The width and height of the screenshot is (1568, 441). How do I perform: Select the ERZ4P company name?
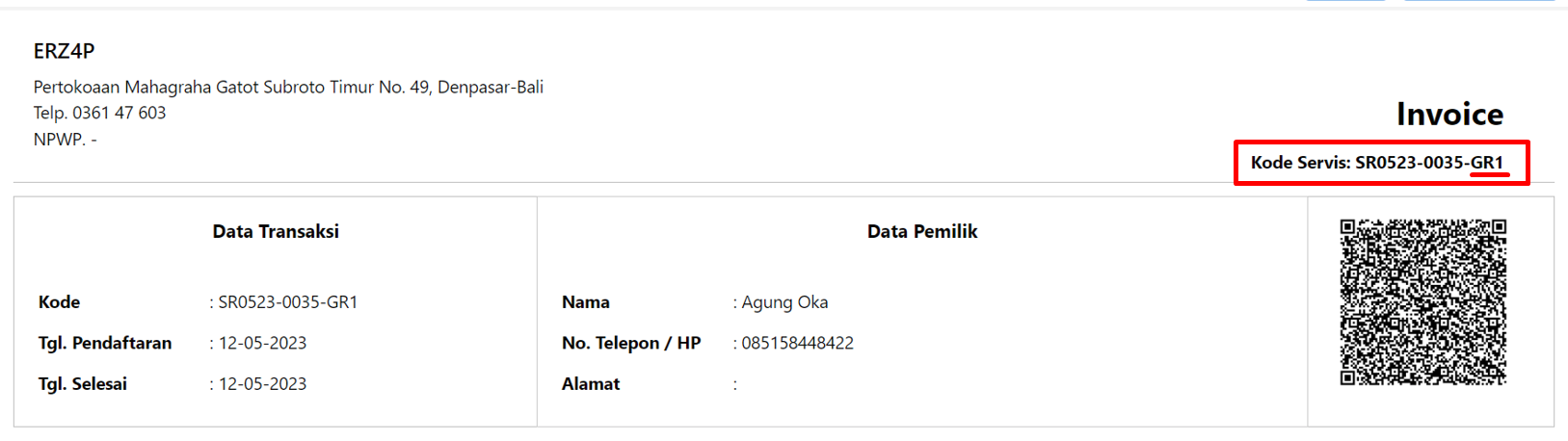pyautogui.click(x=64, y=51)
